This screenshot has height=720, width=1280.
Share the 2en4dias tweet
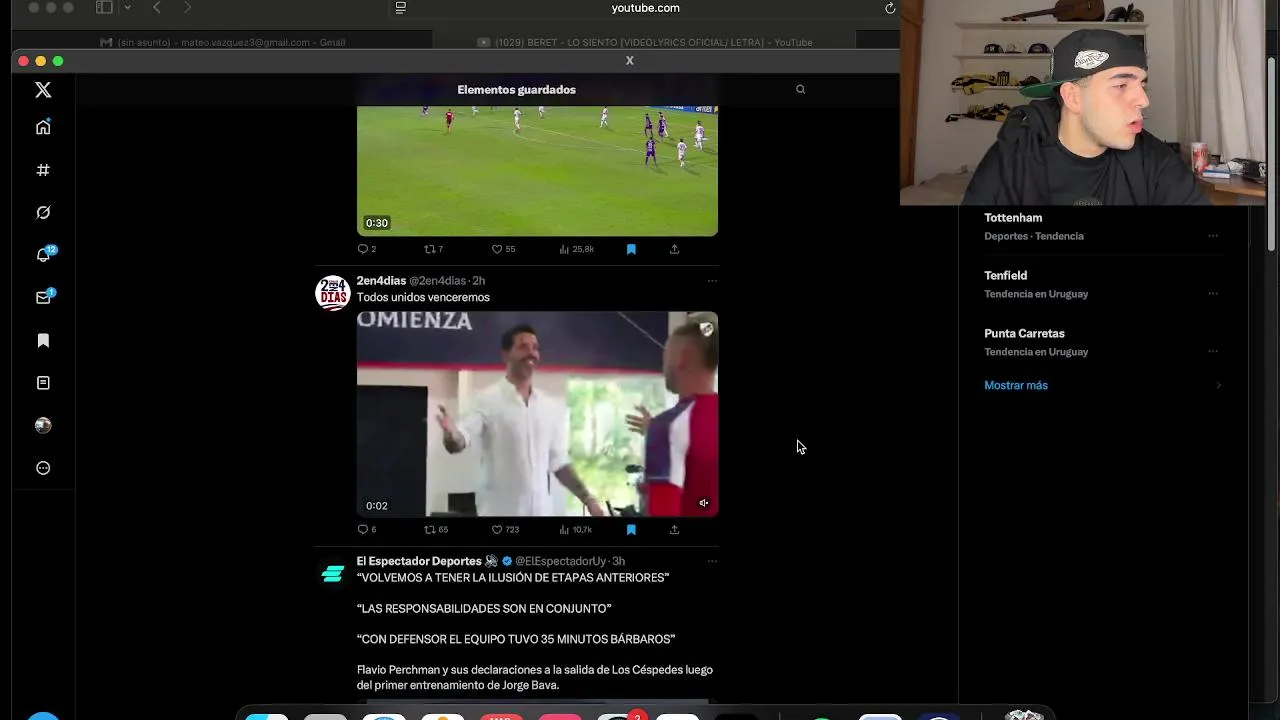click(x=674, y=529)
